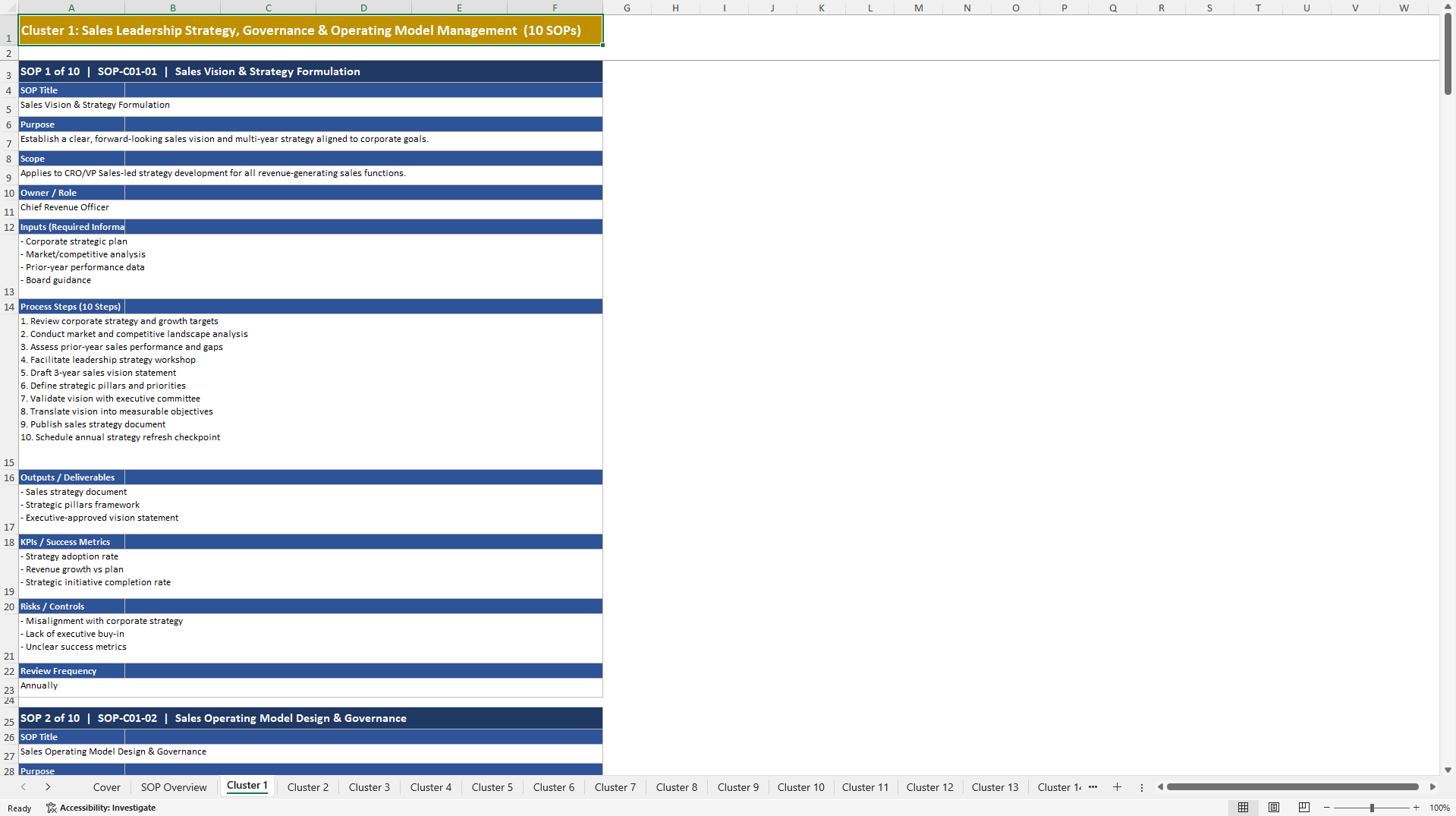
Task: Select 'SOP 1 of 10' header row
Action: point(310,71)
